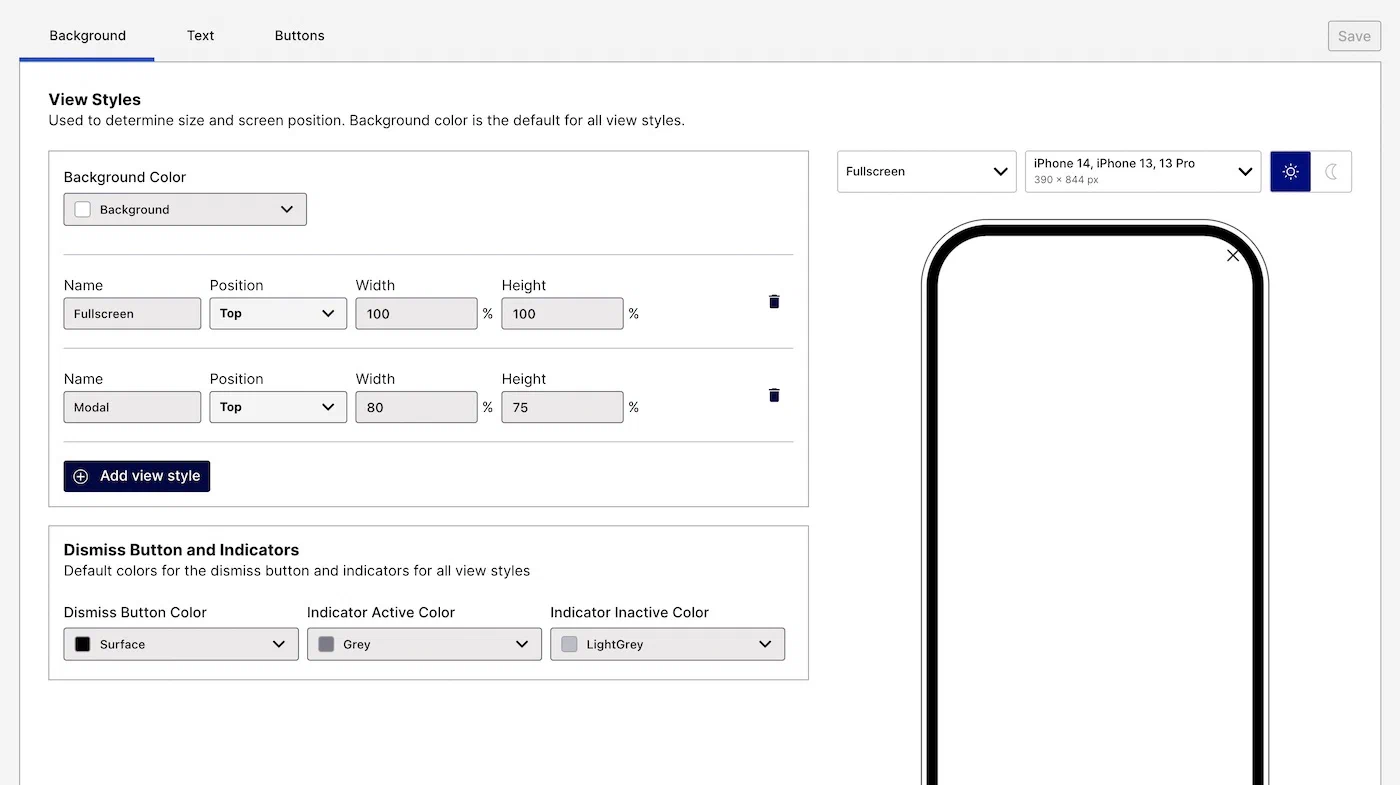Click the Fullscreen name input field
1400x785 pixels.
click(x=132, y=314)
